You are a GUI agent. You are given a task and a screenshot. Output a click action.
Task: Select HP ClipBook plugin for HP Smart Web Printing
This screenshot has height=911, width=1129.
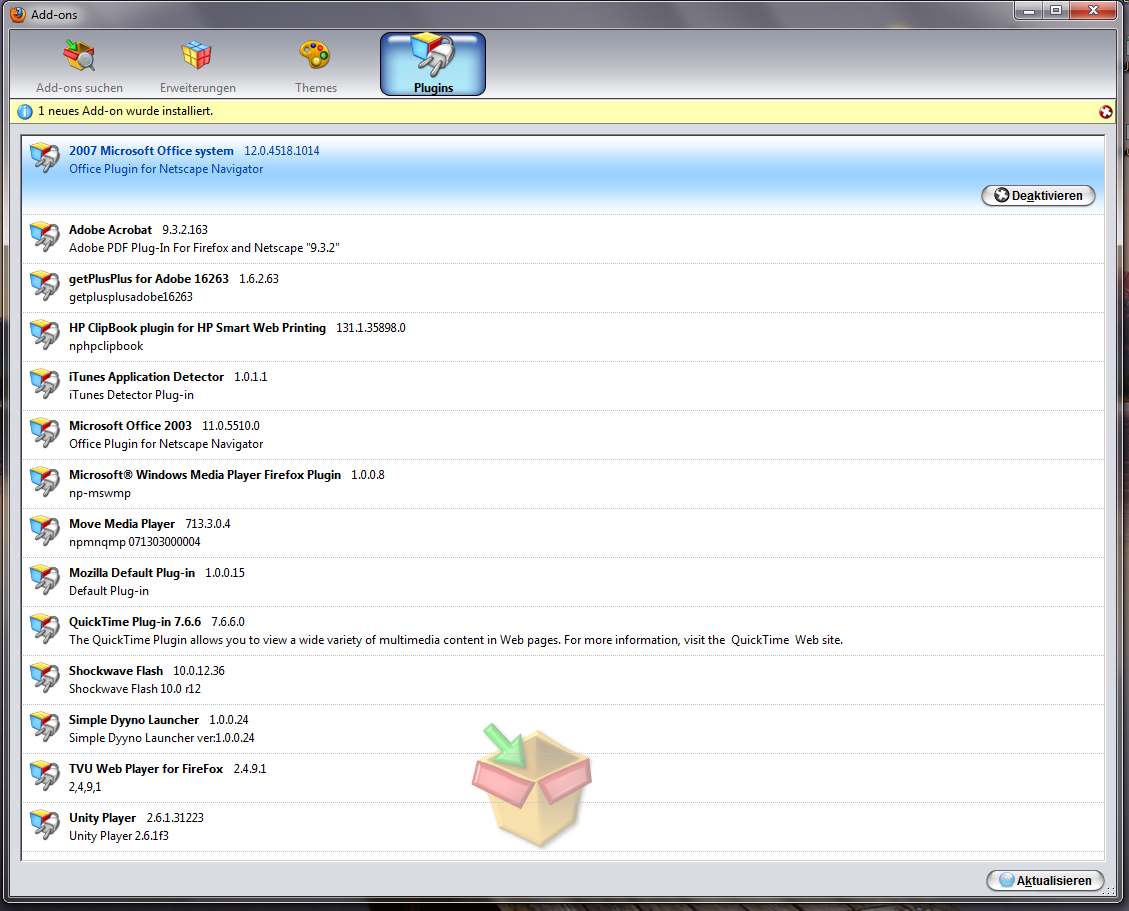coord(563,337)
